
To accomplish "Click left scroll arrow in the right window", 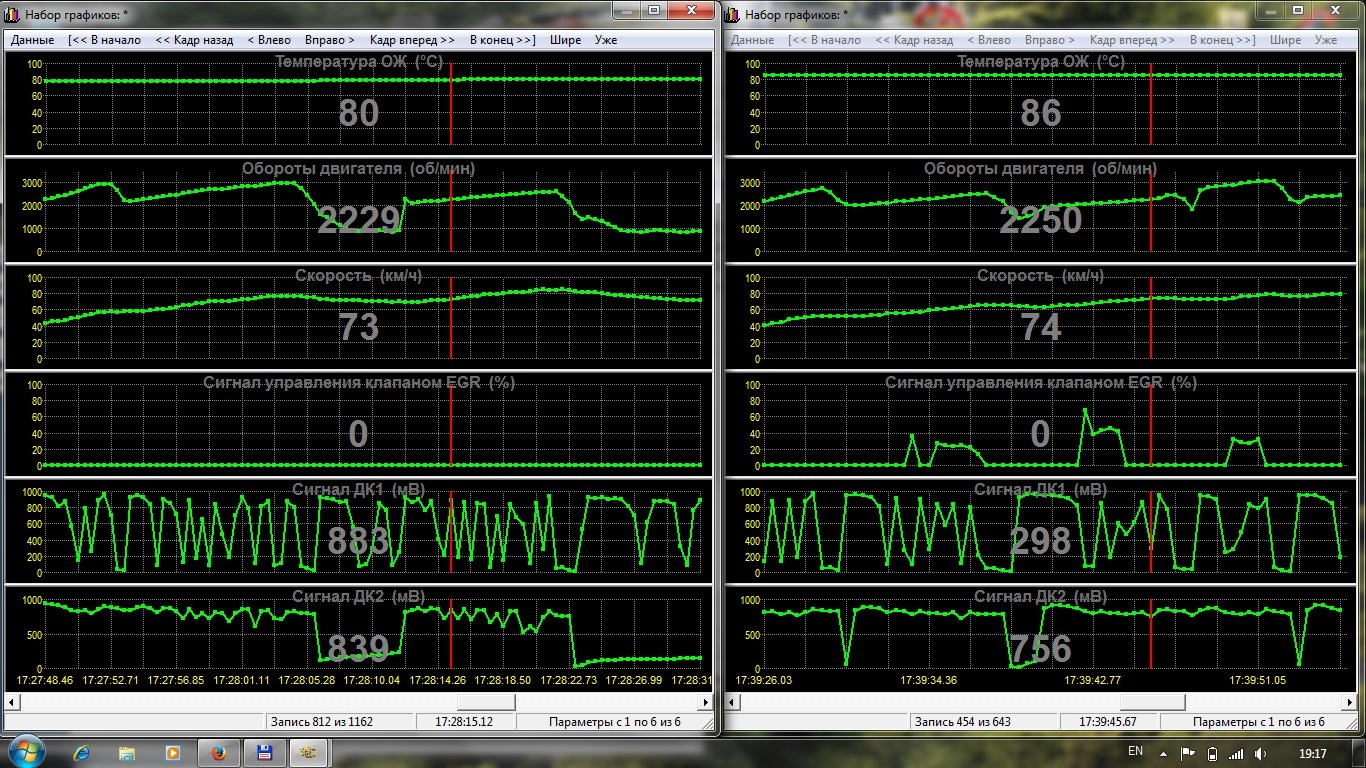I will (734, 701).
